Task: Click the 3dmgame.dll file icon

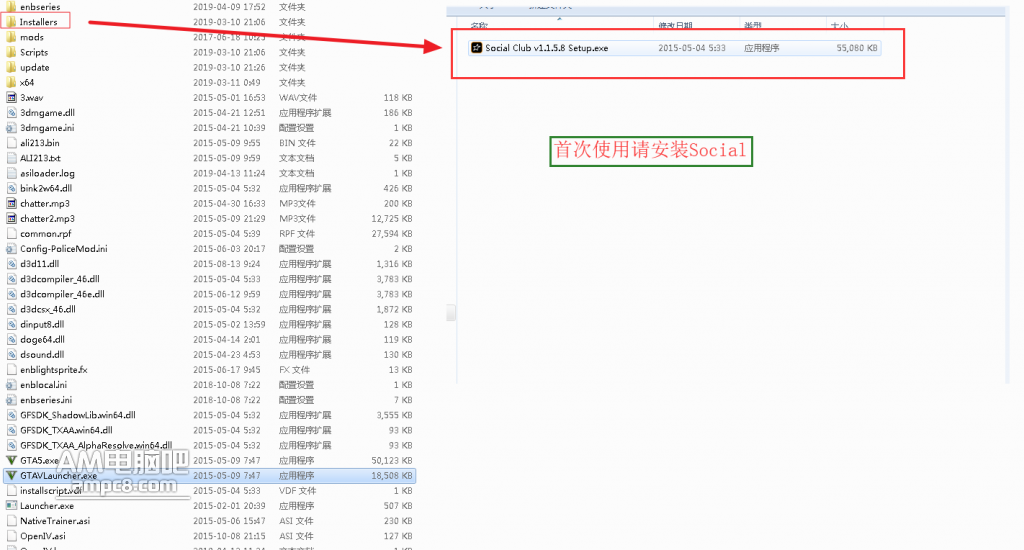Action: (x=11, y=112)
